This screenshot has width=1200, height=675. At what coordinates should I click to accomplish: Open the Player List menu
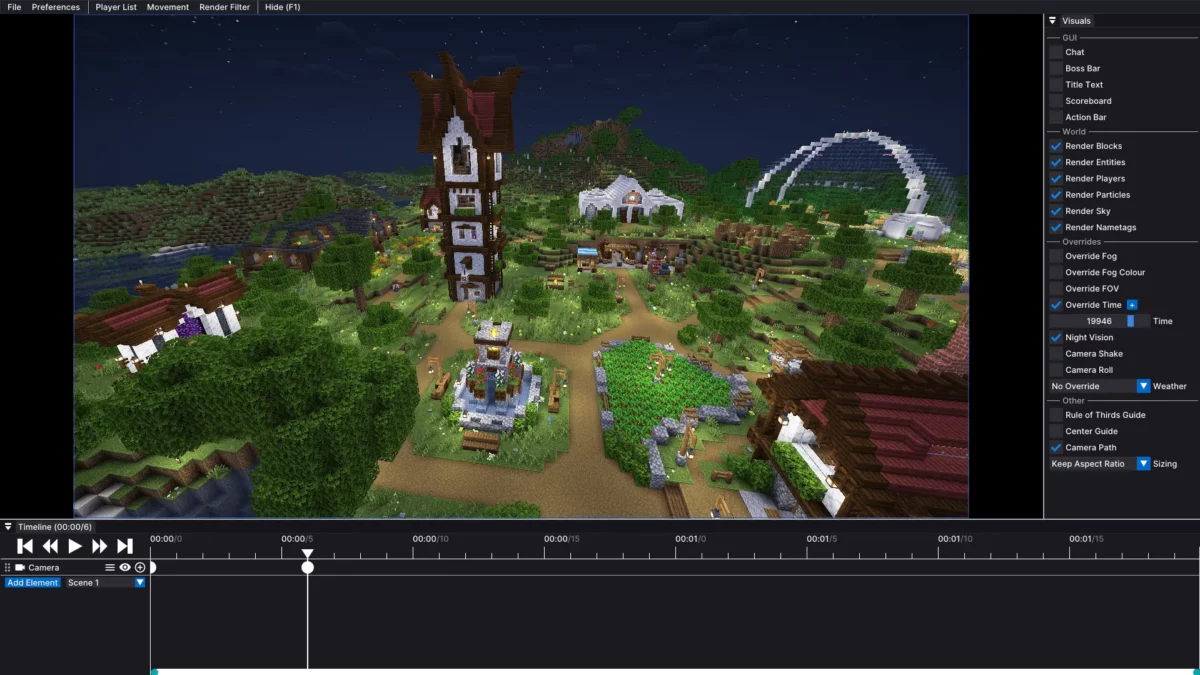coord(116,7)
